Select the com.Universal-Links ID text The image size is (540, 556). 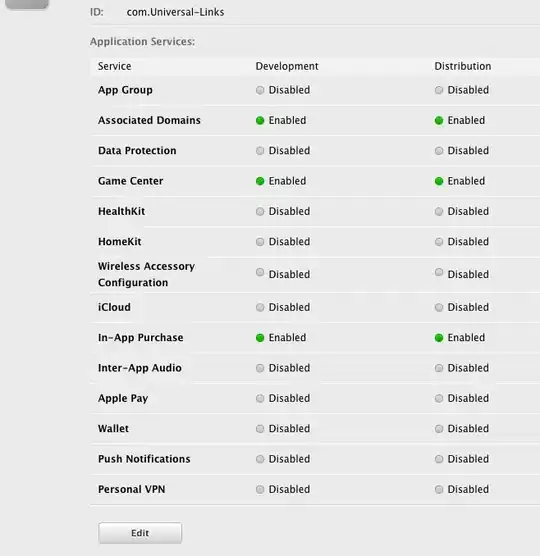(175, 12)
